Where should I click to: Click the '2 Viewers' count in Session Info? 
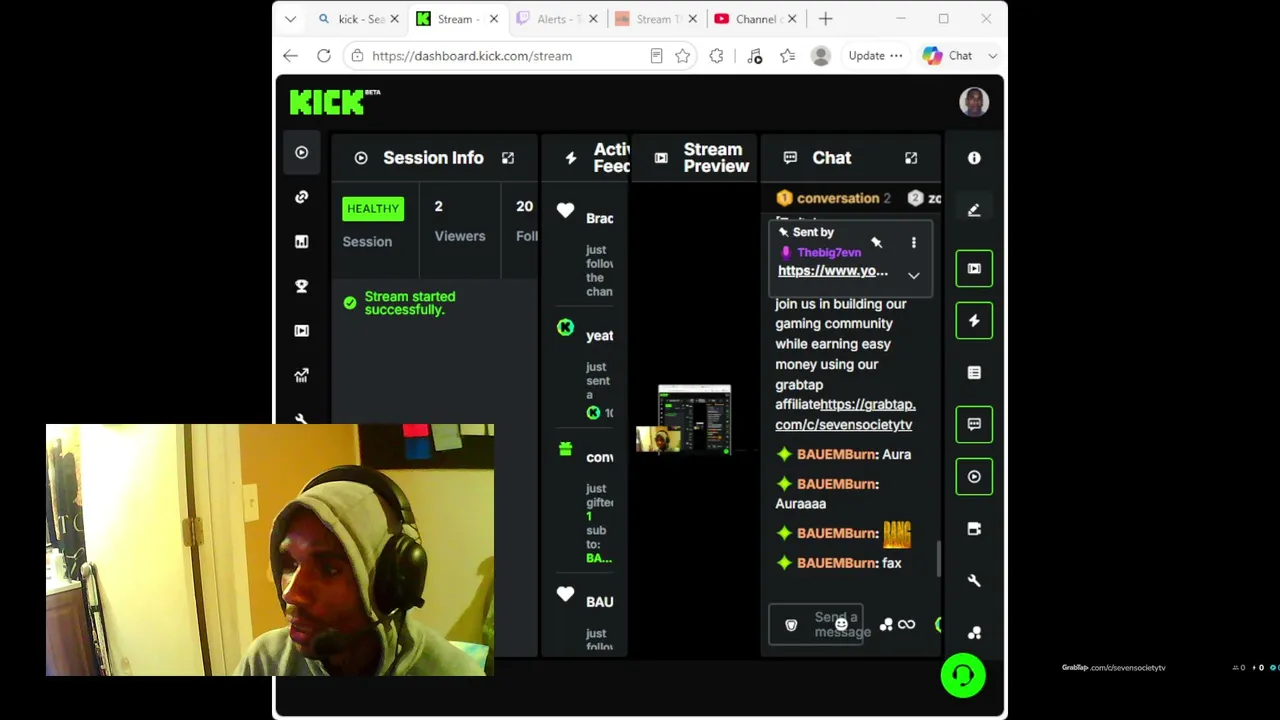(x=459, y=221)
